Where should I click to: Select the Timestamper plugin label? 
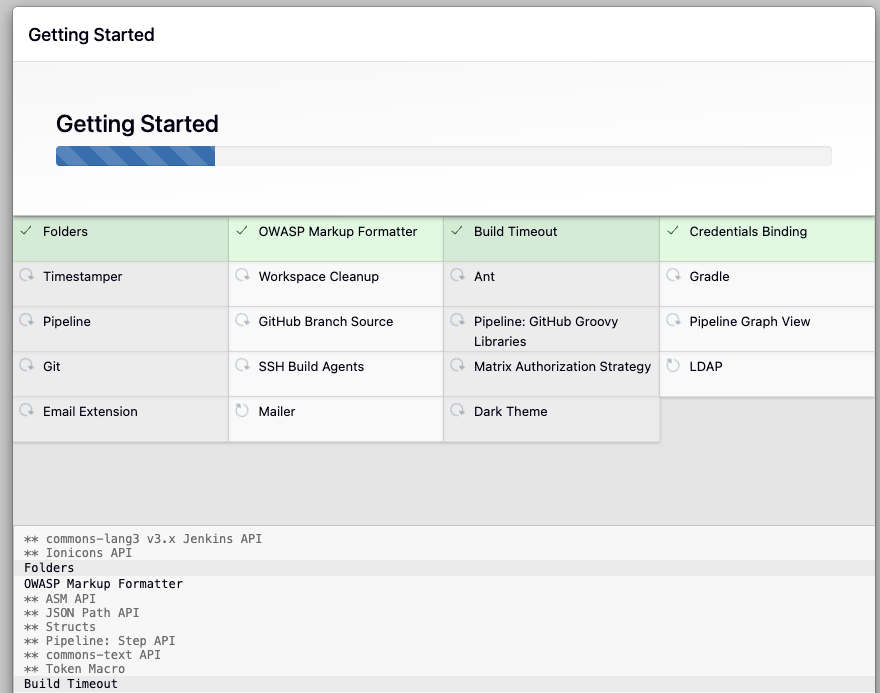(82, 276)
